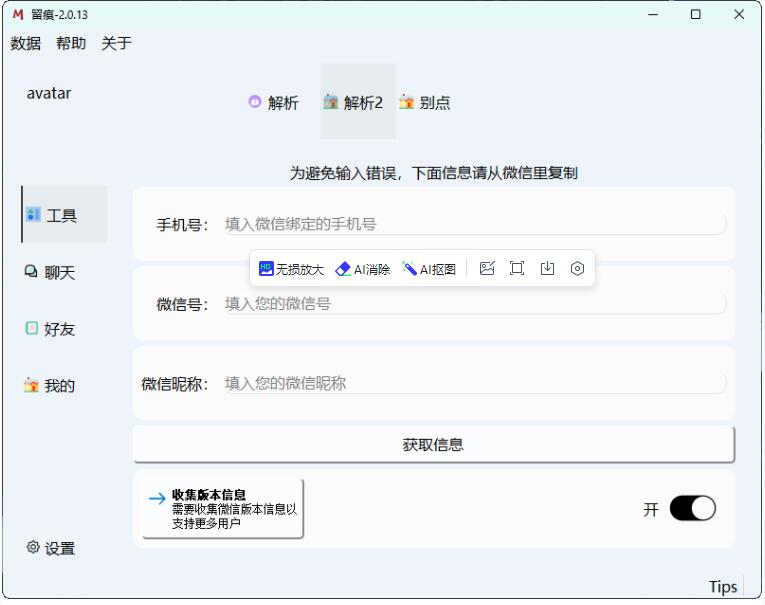Click the 手机号 input field
The image size is (765, 605).
[475, 224]
